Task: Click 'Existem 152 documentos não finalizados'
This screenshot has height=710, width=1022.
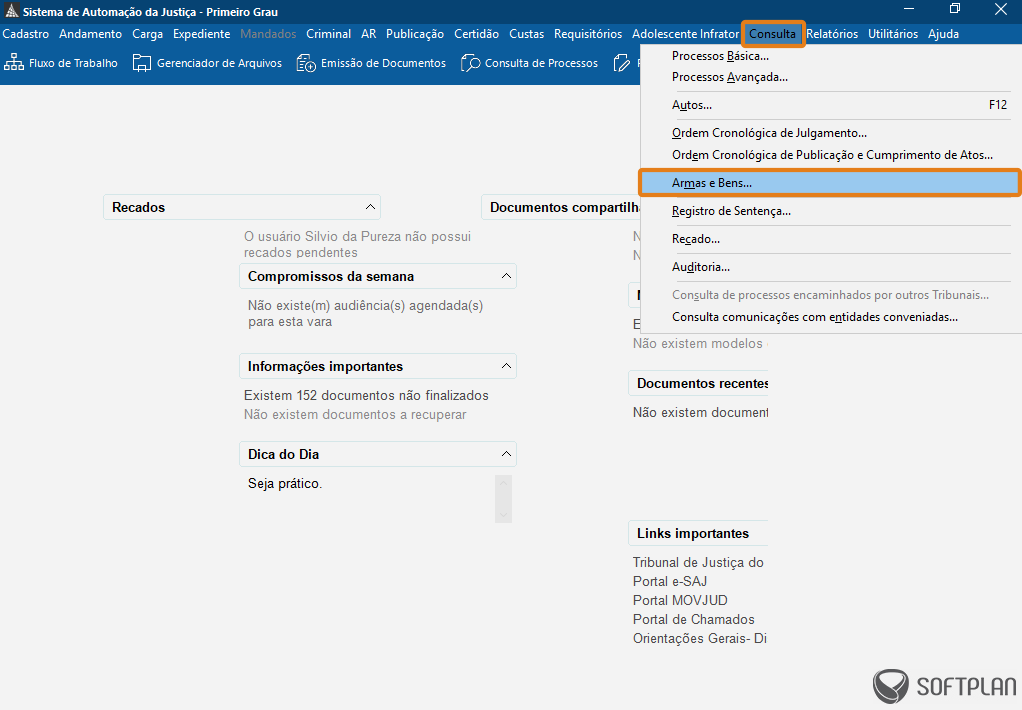Action: [x=366, y=396]
